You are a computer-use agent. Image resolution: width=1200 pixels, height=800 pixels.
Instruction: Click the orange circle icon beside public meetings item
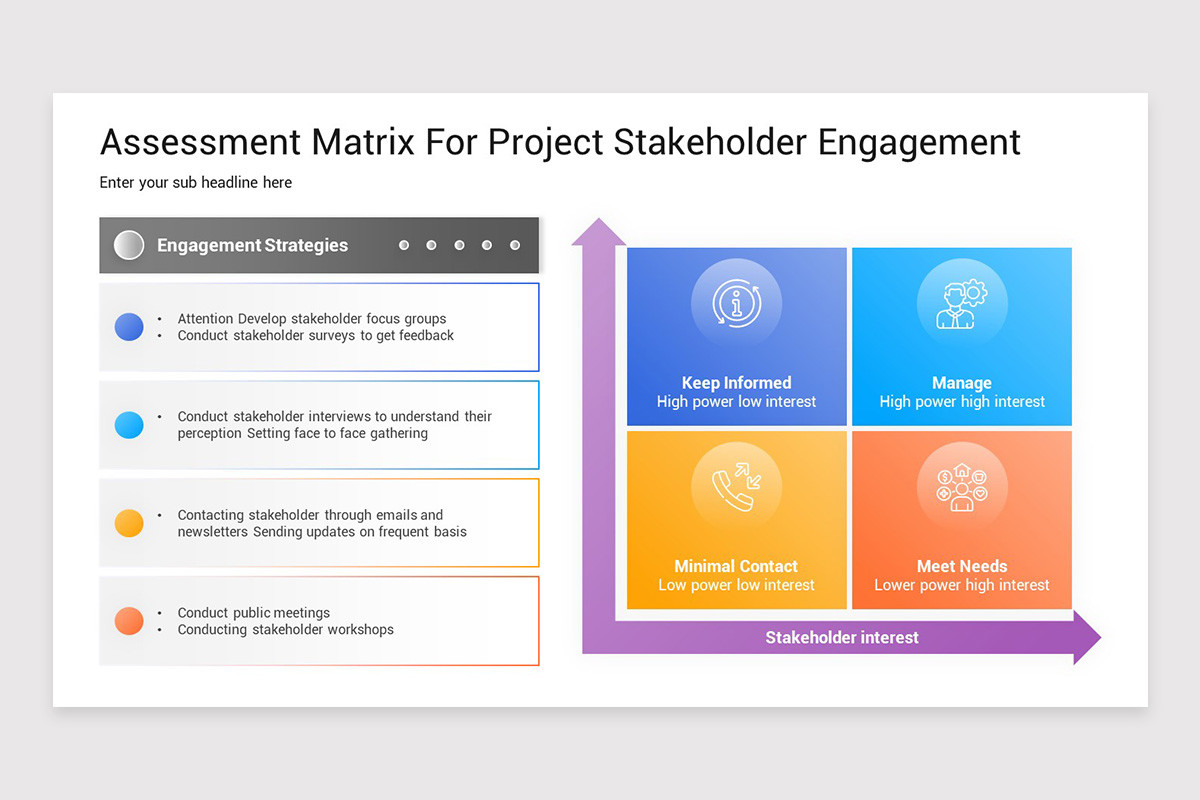pyautogui.click(x=129, y=620)
